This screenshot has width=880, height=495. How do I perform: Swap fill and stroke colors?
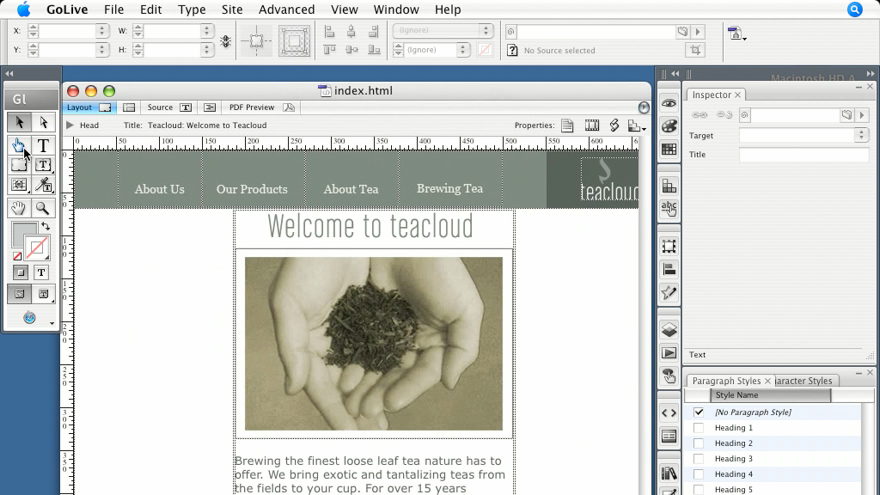pos(45,226)
